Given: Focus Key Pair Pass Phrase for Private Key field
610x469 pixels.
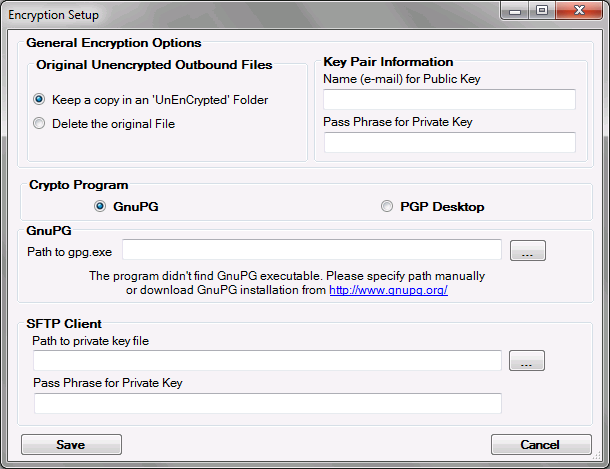Looking at the screenshot, I should point(449,142).
